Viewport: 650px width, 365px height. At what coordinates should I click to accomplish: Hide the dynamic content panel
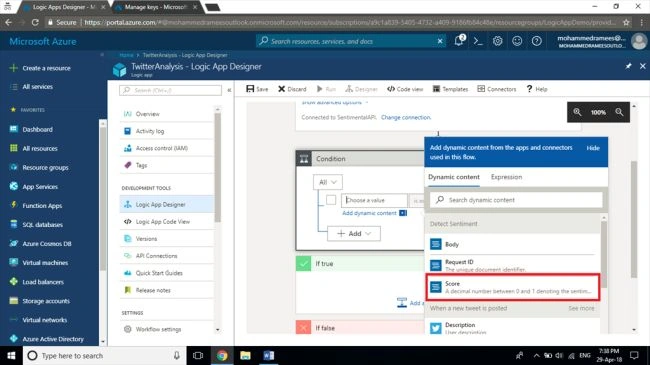click(x=593, y=148)
